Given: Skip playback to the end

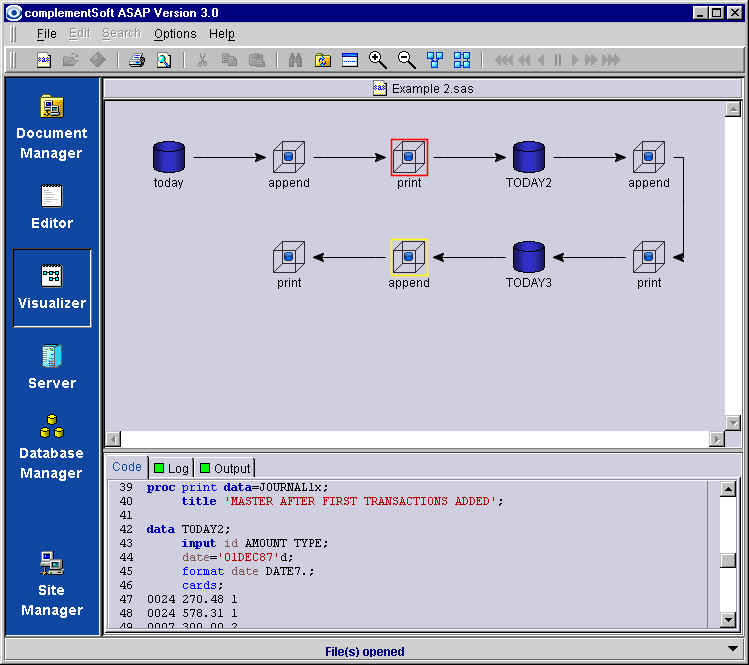Looking at the screenshot, I should click(611, 60).
